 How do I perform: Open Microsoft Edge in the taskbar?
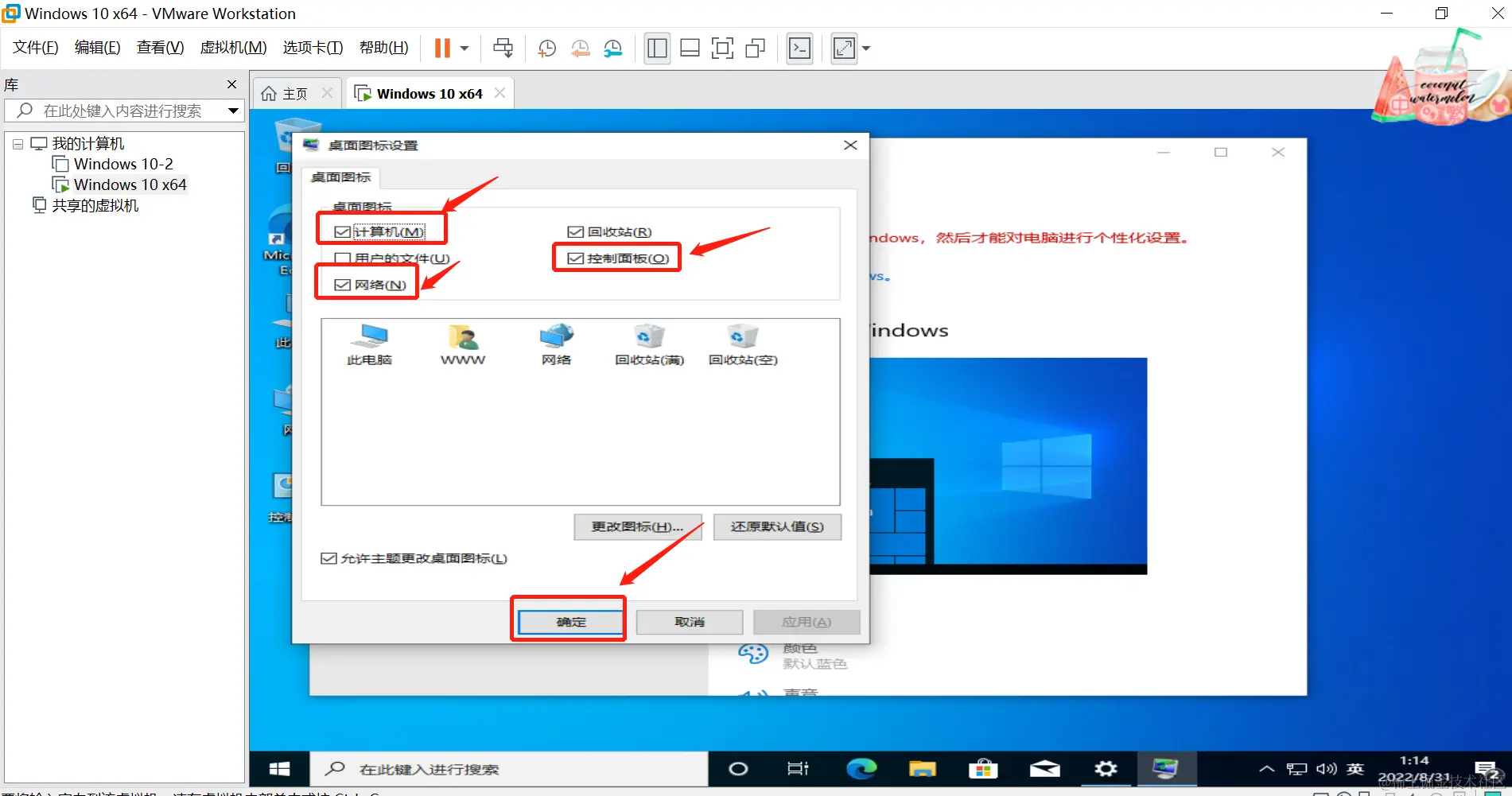(861, 768)
